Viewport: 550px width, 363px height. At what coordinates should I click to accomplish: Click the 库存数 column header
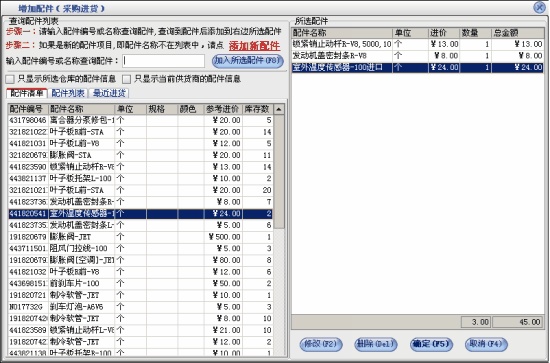[257, 109]
